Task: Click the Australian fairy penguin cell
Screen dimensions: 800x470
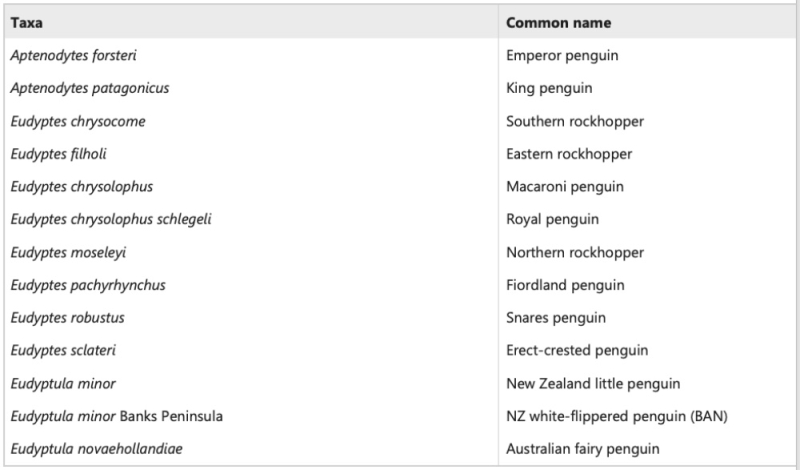Action: [x=583, y=449]
